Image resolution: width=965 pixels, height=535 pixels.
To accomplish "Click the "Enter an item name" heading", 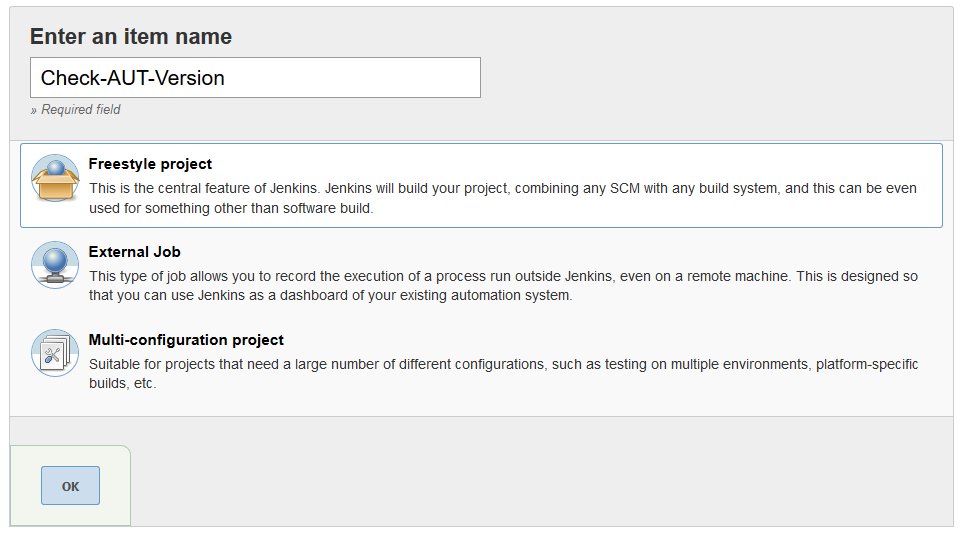I will [131, 36].
